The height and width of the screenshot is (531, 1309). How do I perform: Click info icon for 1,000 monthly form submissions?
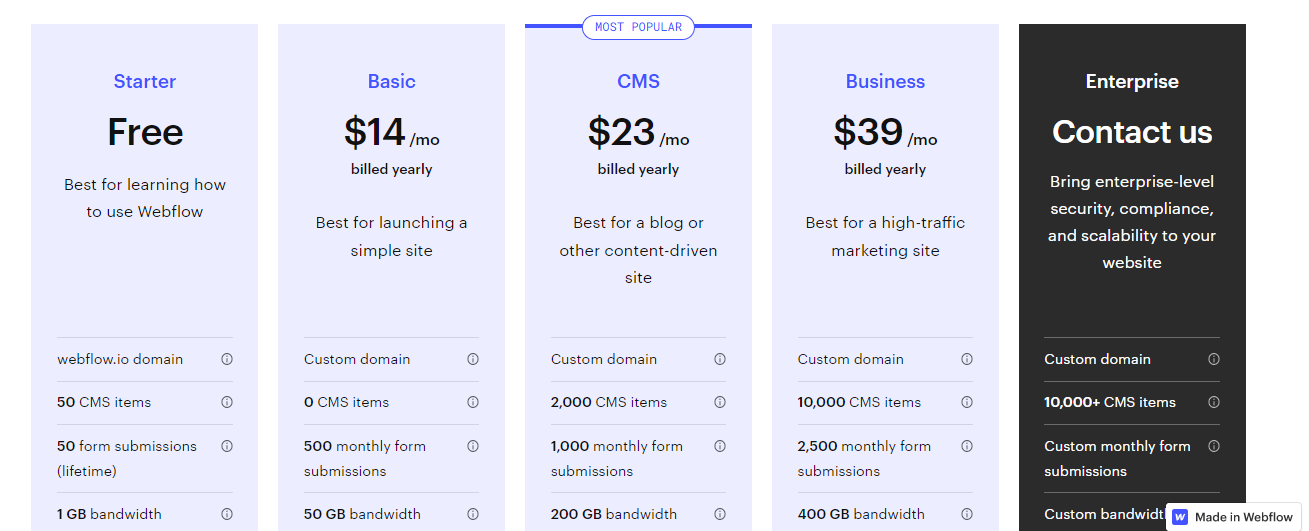click(x=720, y=446)
